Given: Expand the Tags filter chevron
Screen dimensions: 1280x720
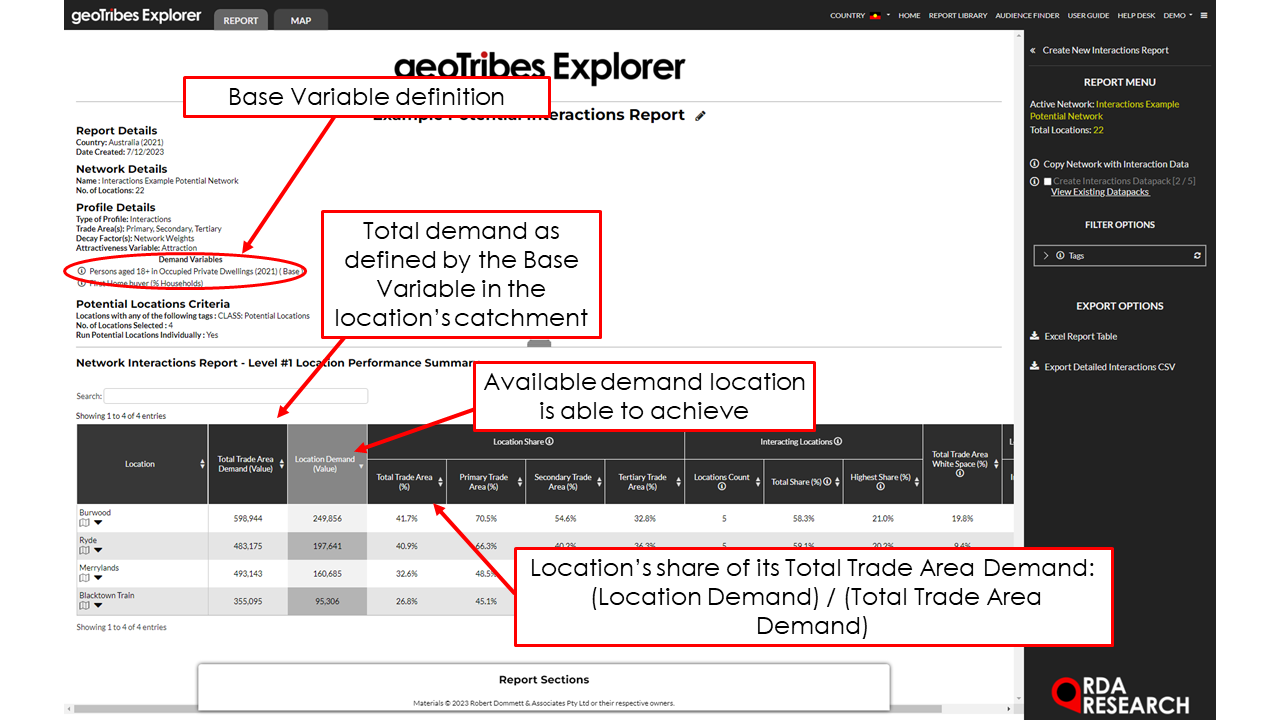Looking at the screenshot, I should click(1046, 256).
